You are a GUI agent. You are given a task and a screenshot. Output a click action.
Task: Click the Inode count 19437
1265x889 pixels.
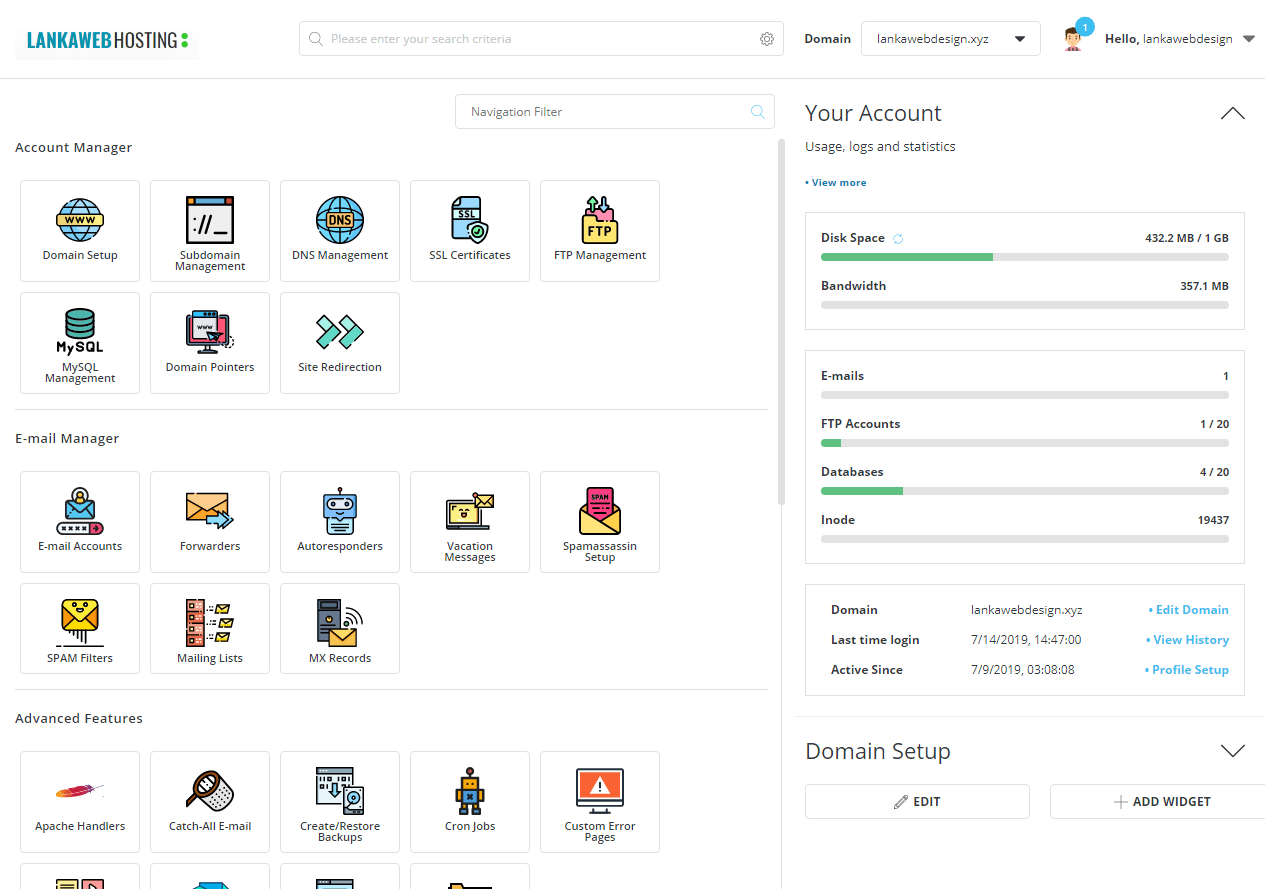pos(1213,520)
